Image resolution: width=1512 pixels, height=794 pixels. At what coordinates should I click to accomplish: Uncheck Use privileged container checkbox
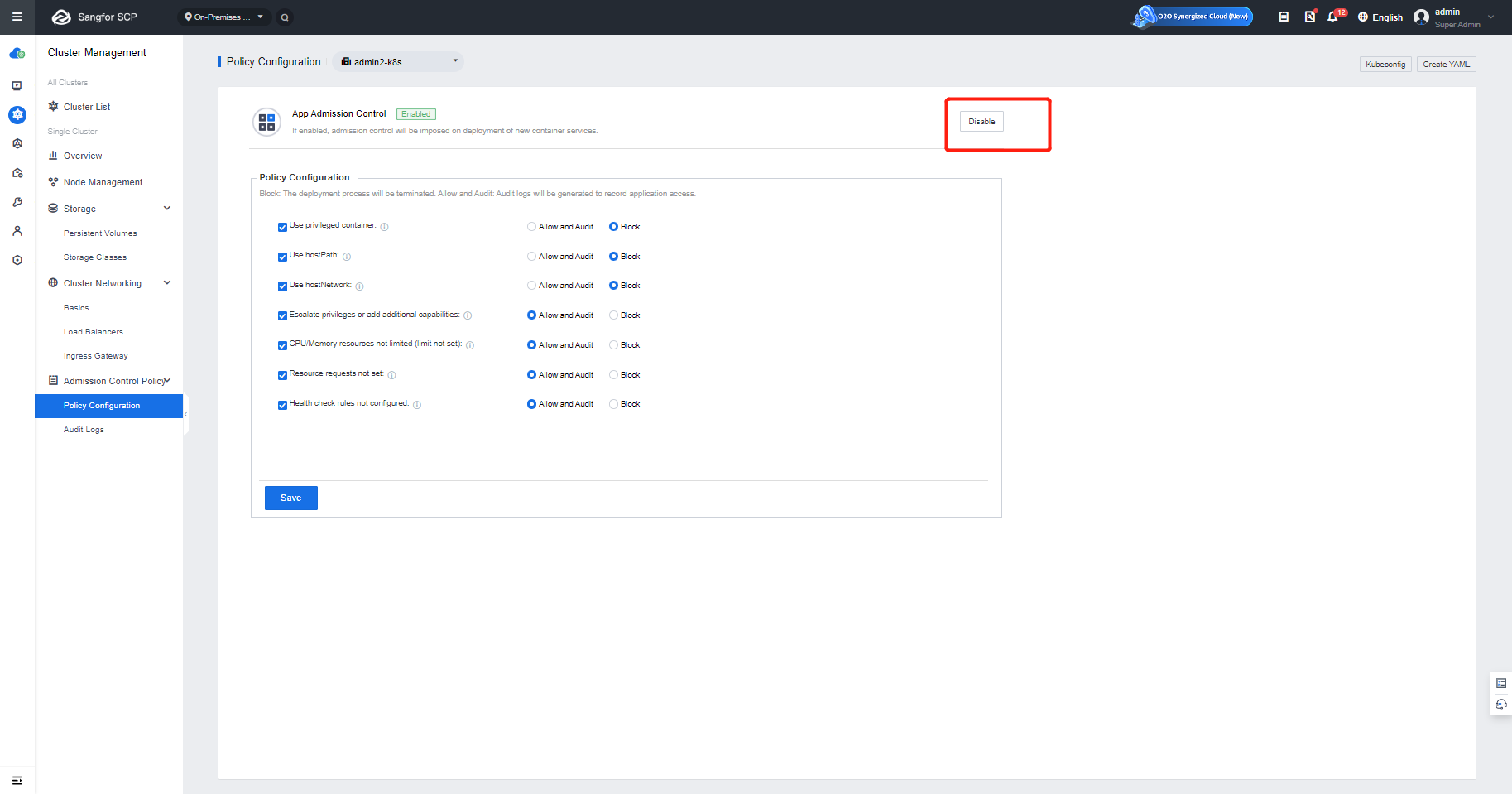tap(282, 227)
